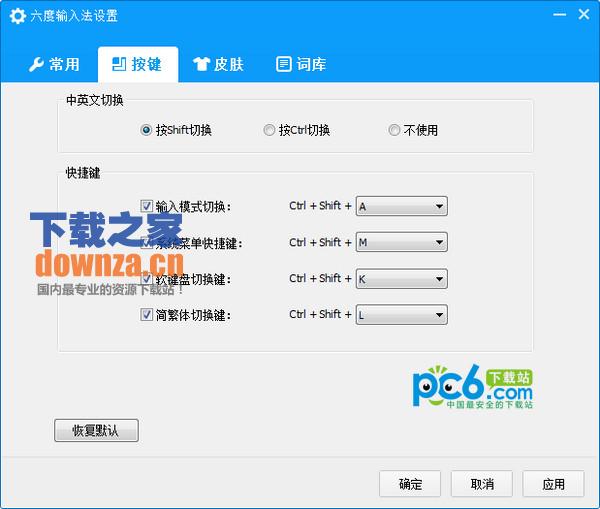
Task: Open the dropdown showing key A
Action: coord(401,206)
